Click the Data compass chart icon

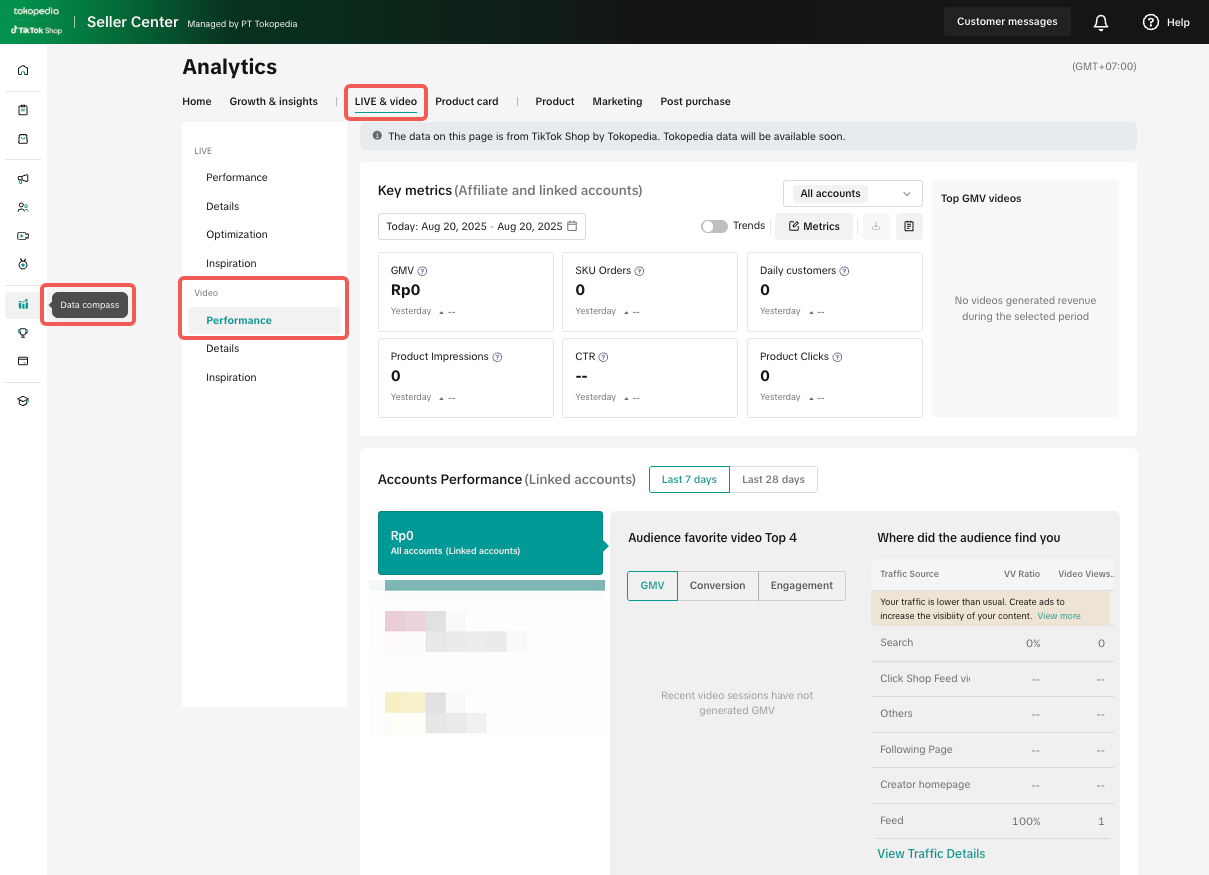coord(23,304)
